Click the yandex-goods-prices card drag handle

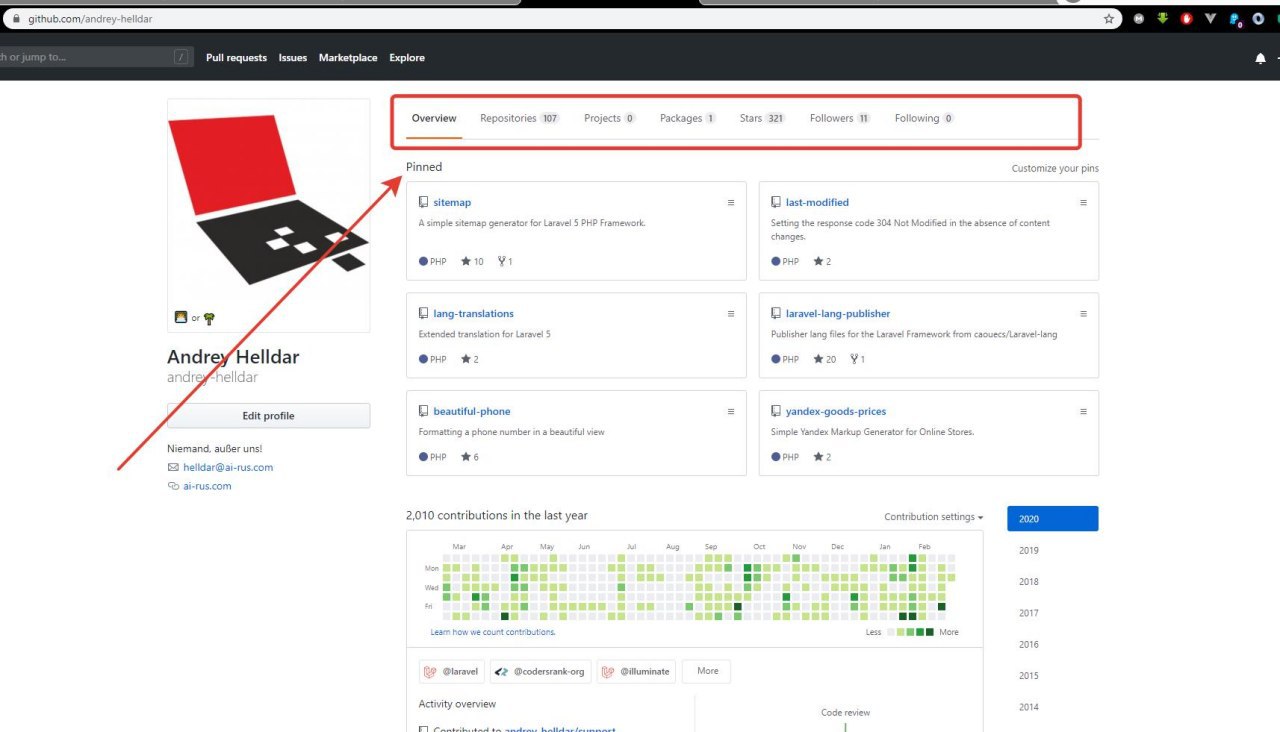[1083, 411]
